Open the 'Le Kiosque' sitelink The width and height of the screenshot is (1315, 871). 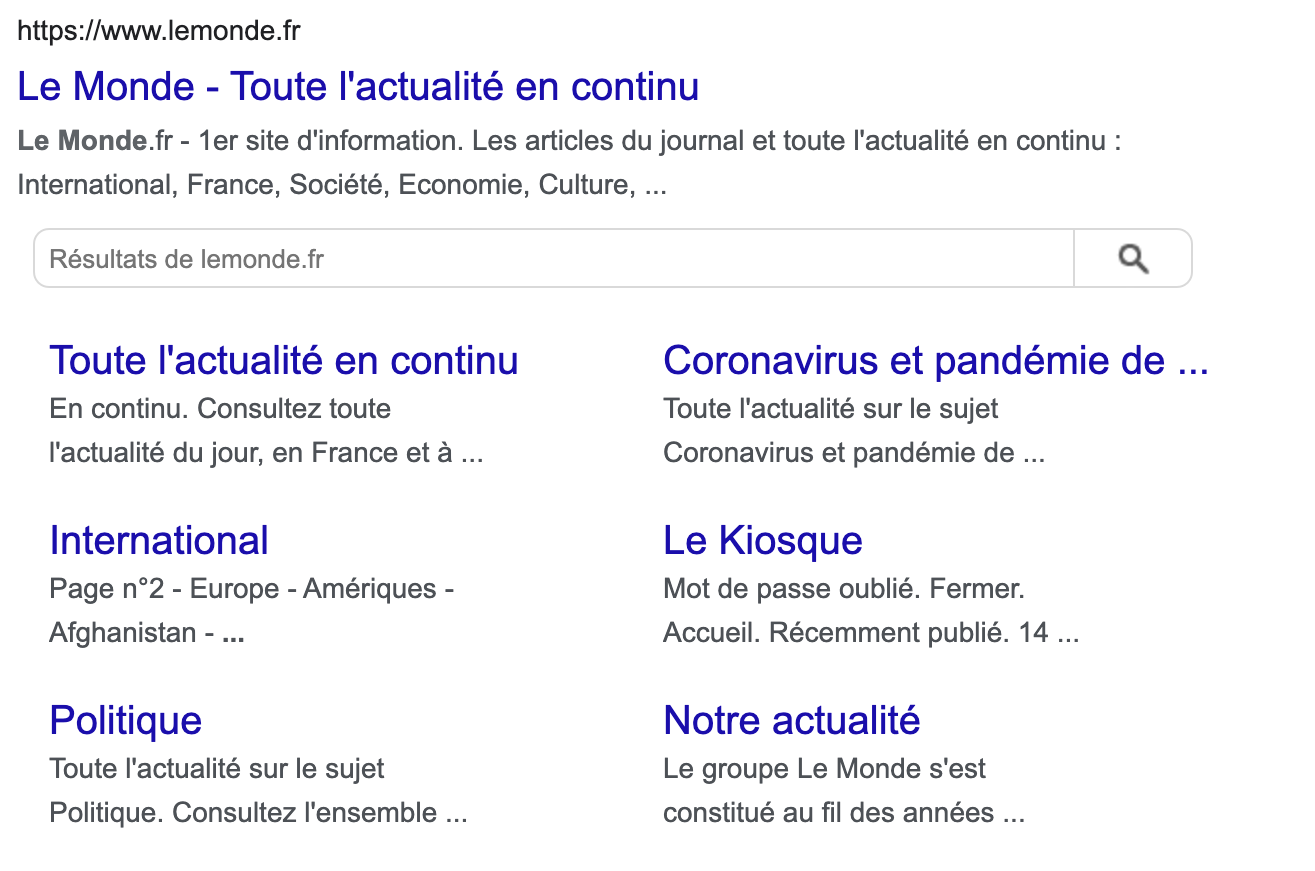pyautogui.click(x=762, y=540)
